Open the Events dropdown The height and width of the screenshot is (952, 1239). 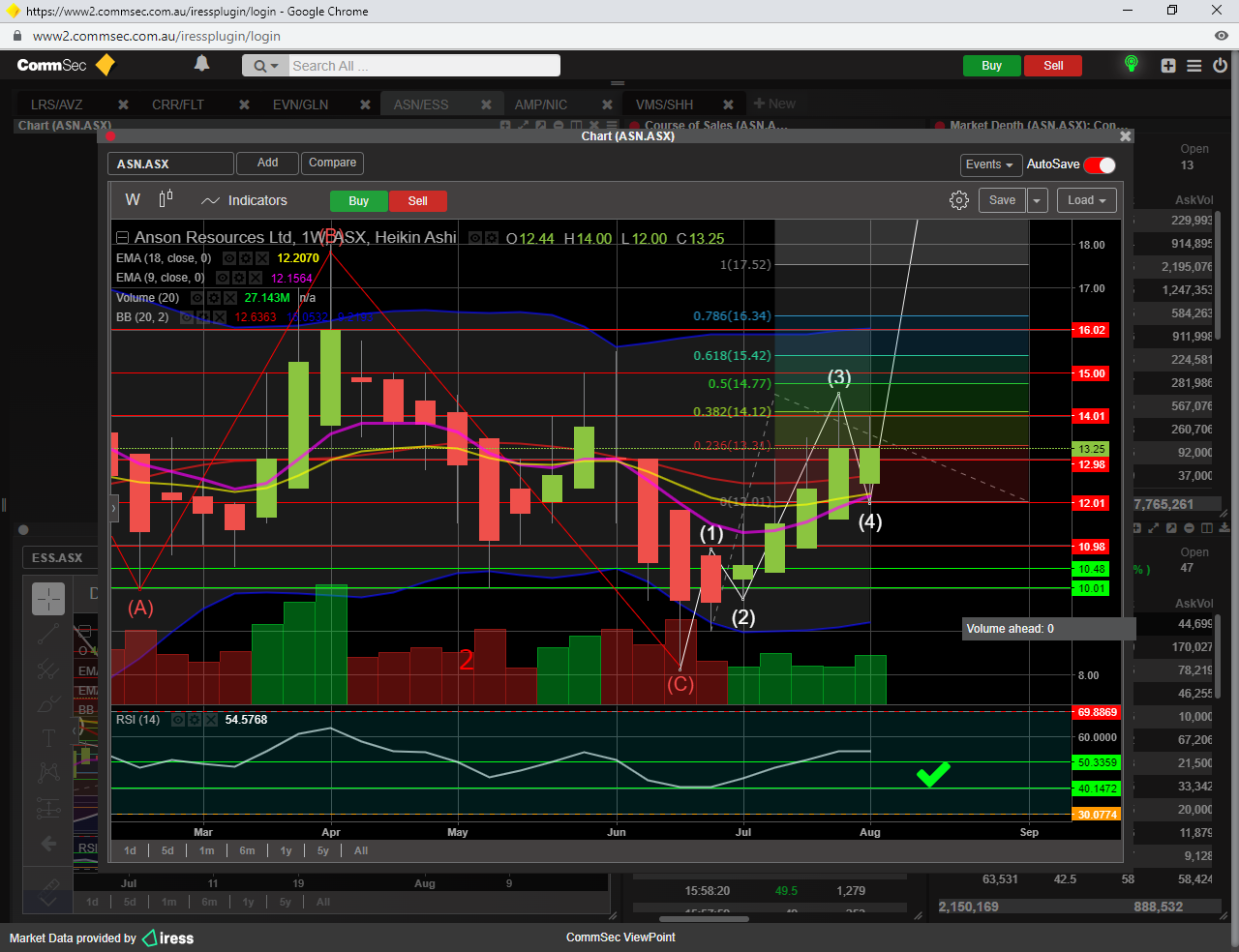[x=989, y=164]
